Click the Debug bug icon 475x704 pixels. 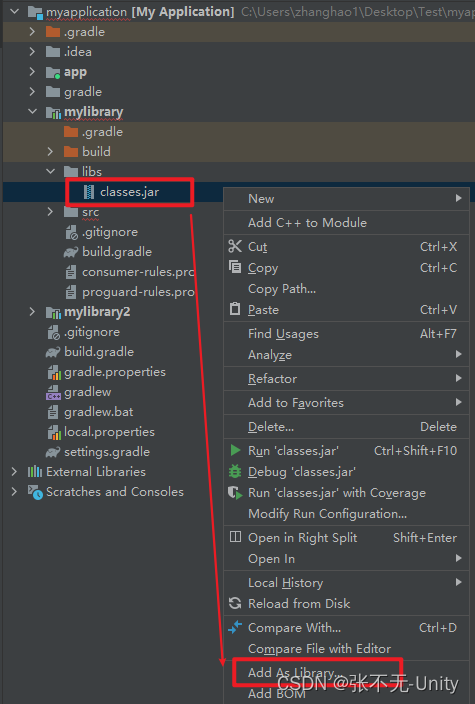[x=235, y=471]
